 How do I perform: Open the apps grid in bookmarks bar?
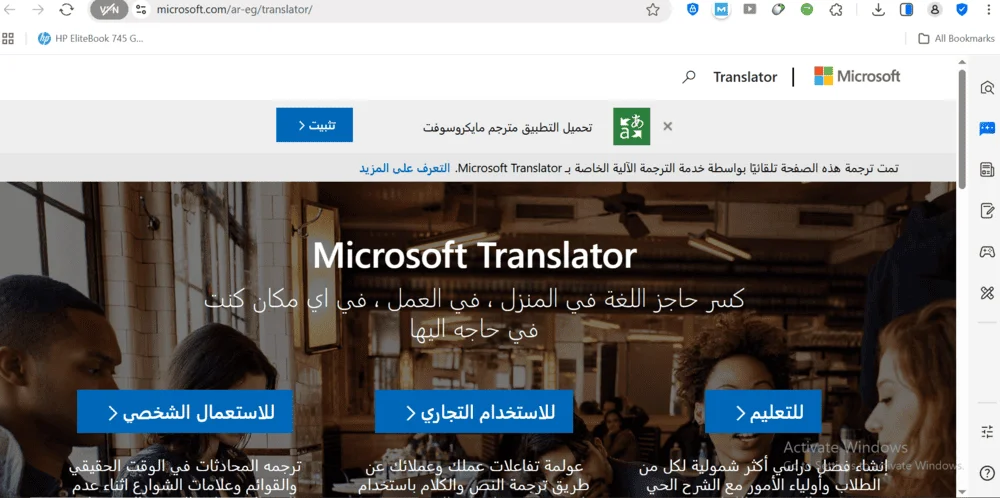coord(8,38)
